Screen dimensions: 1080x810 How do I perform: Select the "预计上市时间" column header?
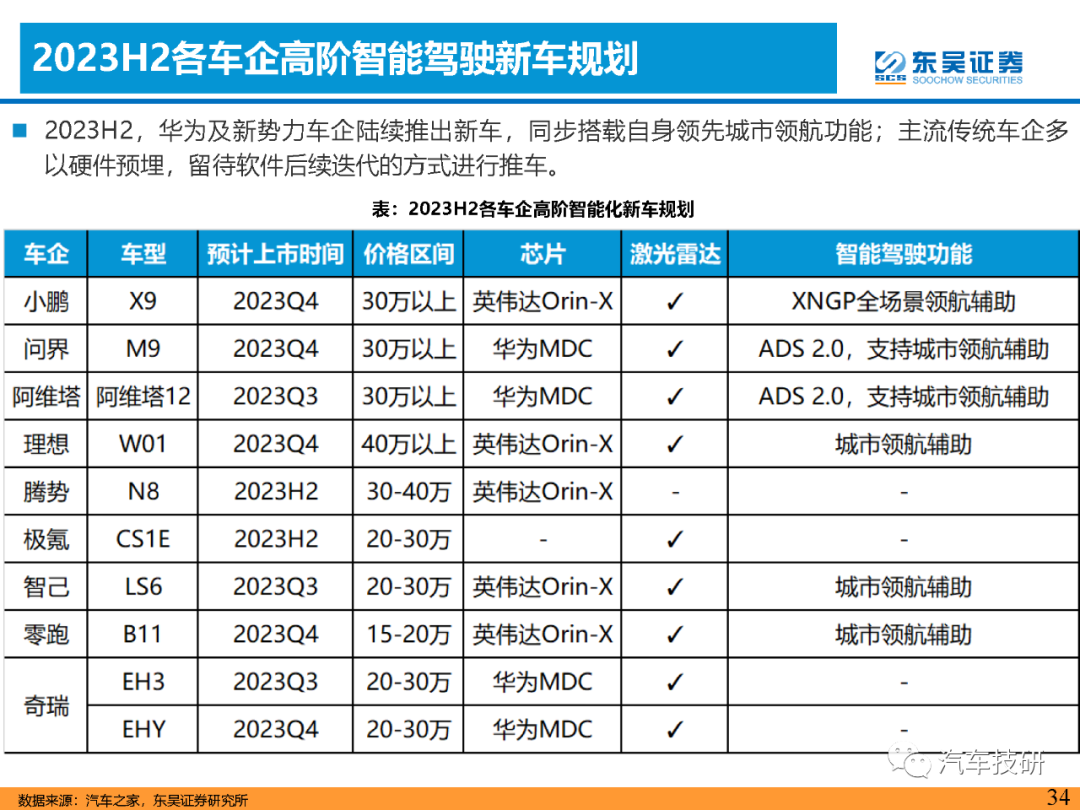(276, 254)
